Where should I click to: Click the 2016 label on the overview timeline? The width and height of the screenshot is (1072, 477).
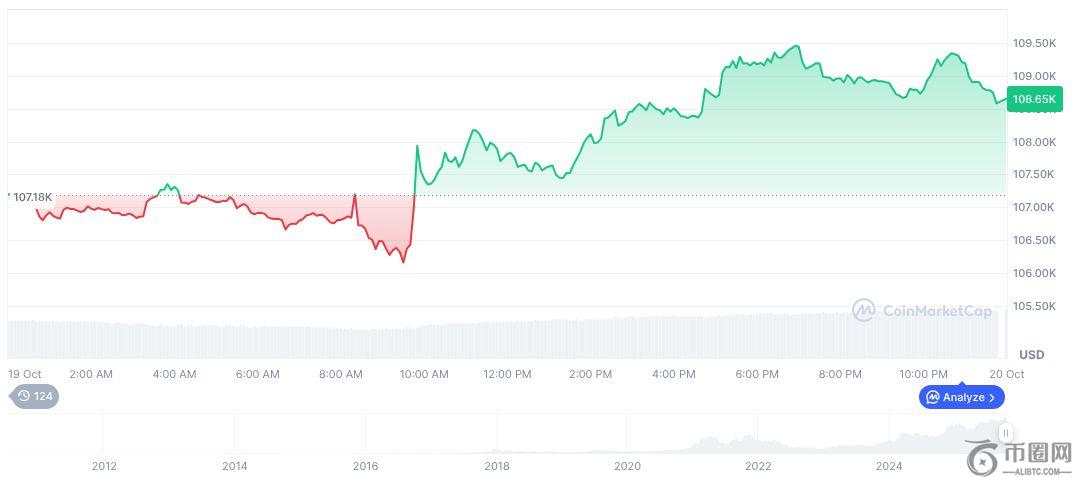[x=365, y=466]
